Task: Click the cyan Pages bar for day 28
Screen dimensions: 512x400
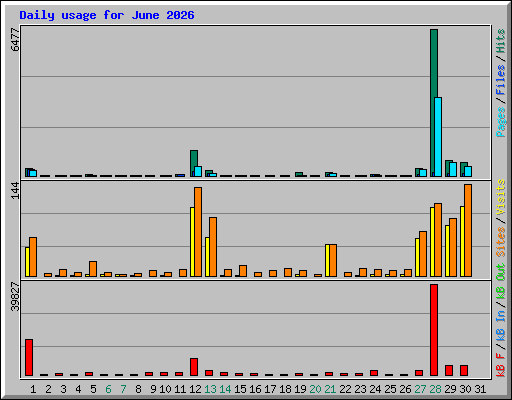Action: click(438, 137)
